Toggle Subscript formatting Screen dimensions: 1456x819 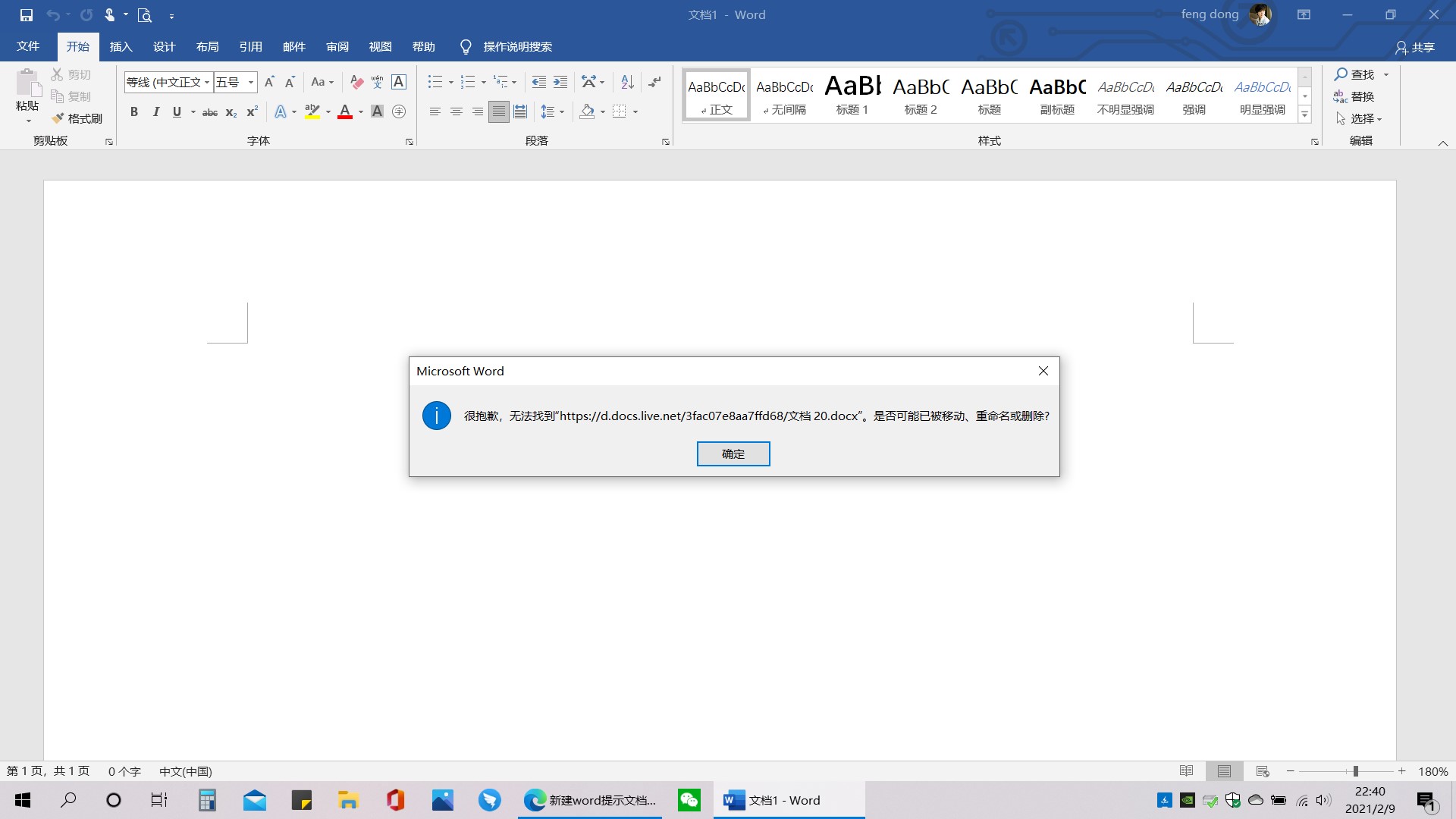click(x=231, y=112)
